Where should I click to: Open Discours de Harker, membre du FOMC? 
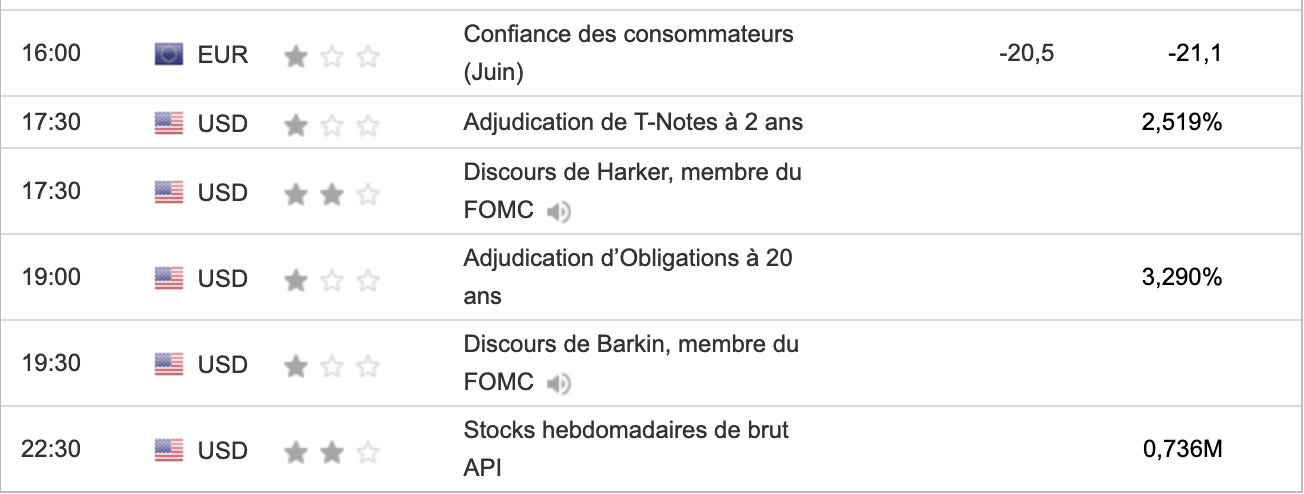[x=632, y=173]
